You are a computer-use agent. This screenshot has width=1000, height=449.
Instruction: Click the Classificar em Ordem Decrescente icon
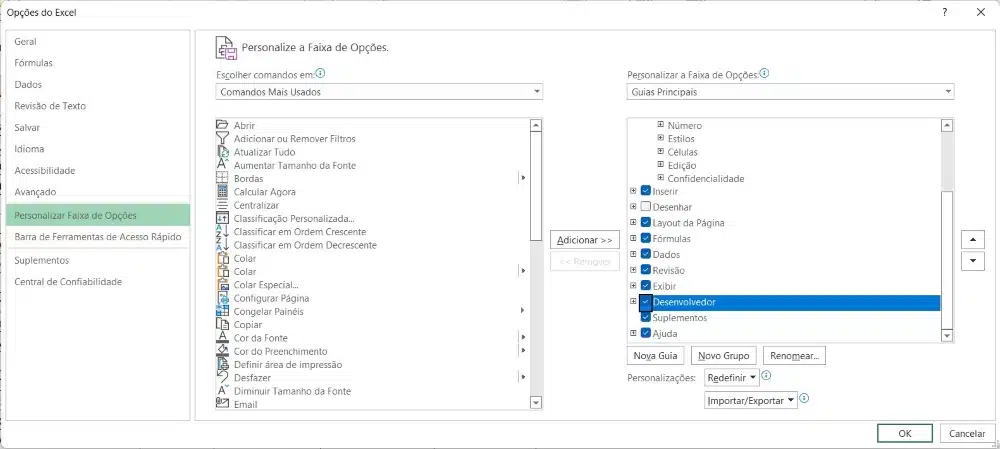tap(223, 245)
